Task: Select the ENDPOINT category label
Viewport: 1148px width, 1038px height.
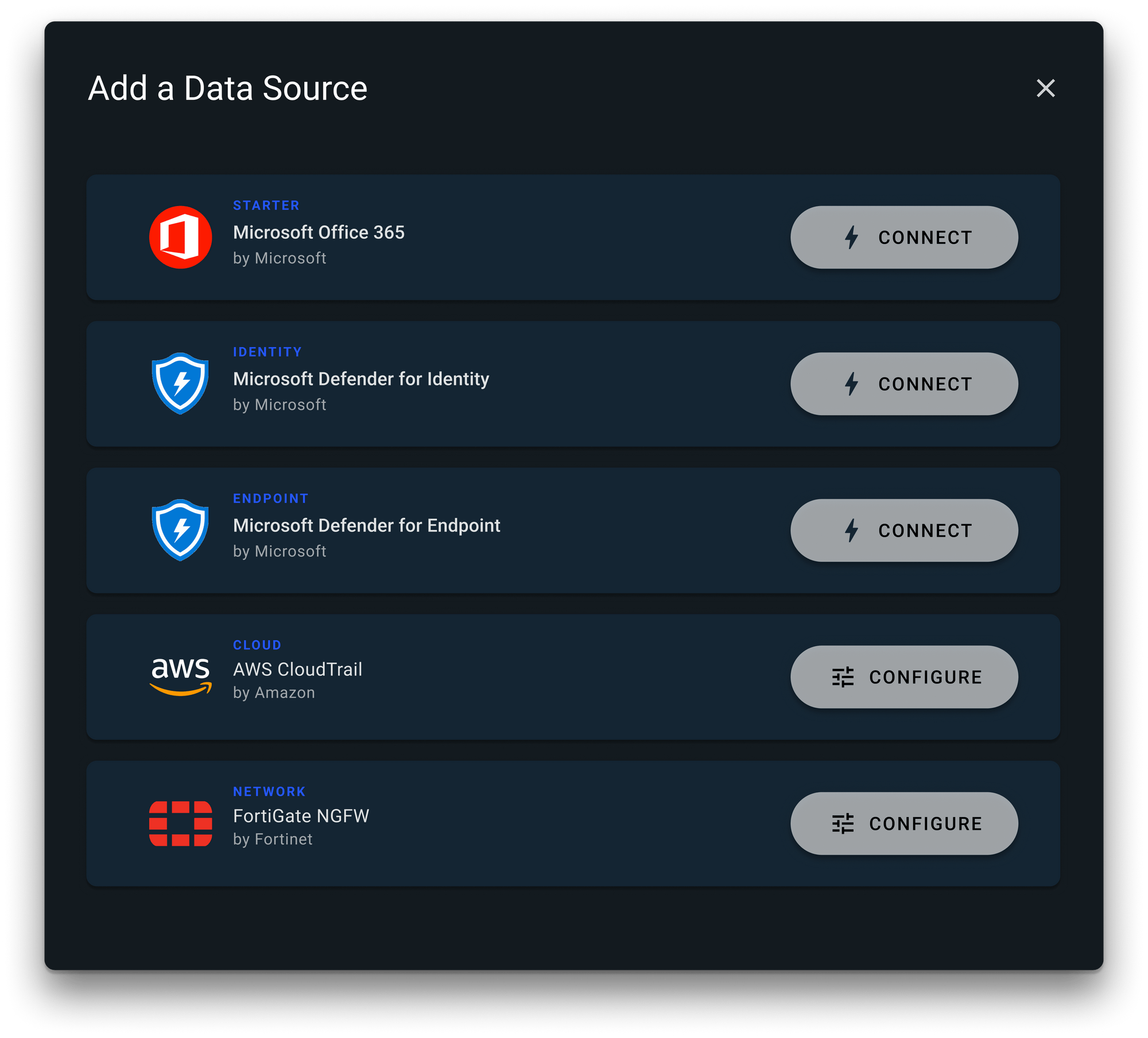Action: coord(270,498)
